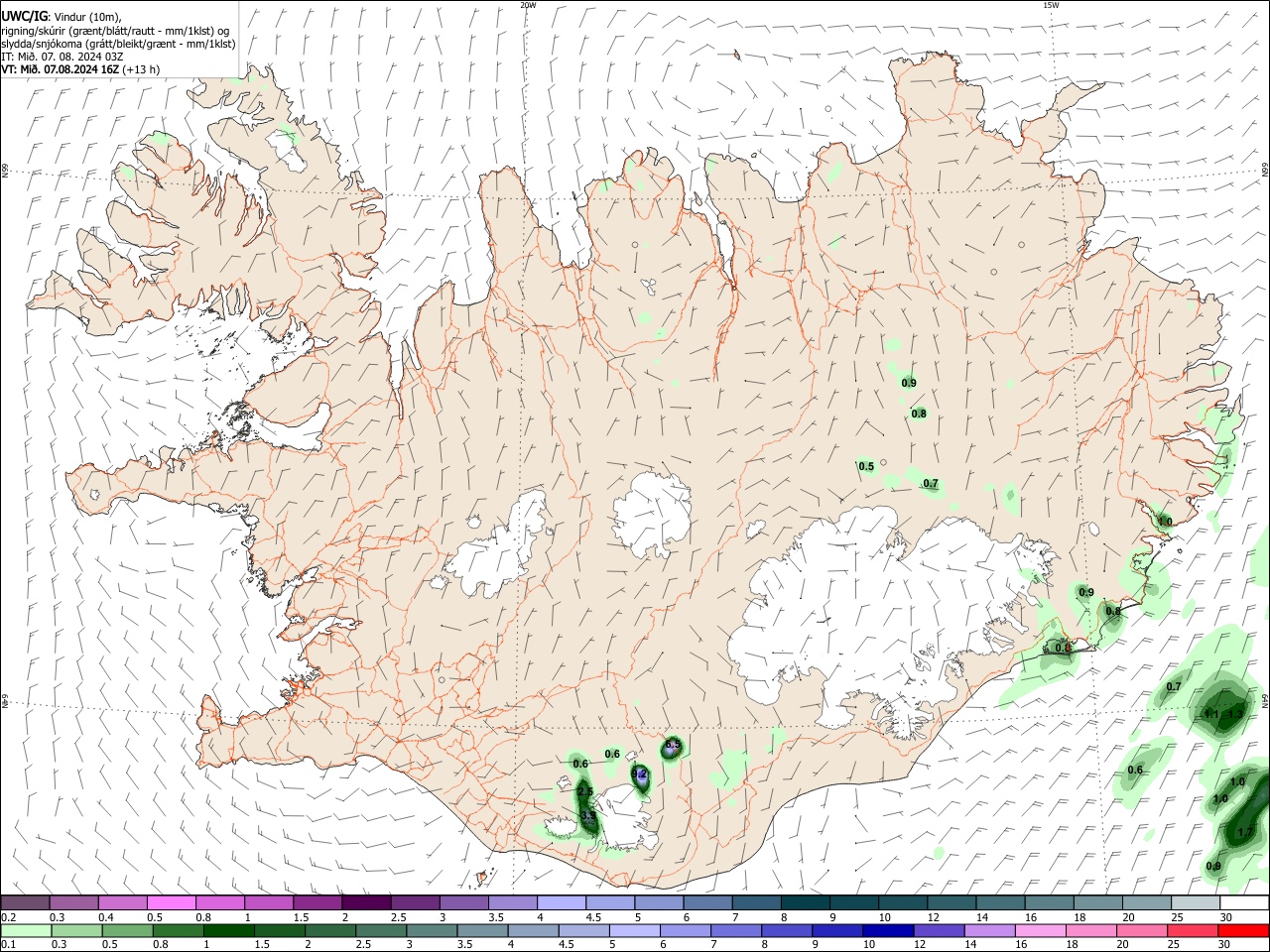The width and height of the screenshot is (1270, 952).
Task: Click the '20W' longitude label
Action: pos(529,5)
